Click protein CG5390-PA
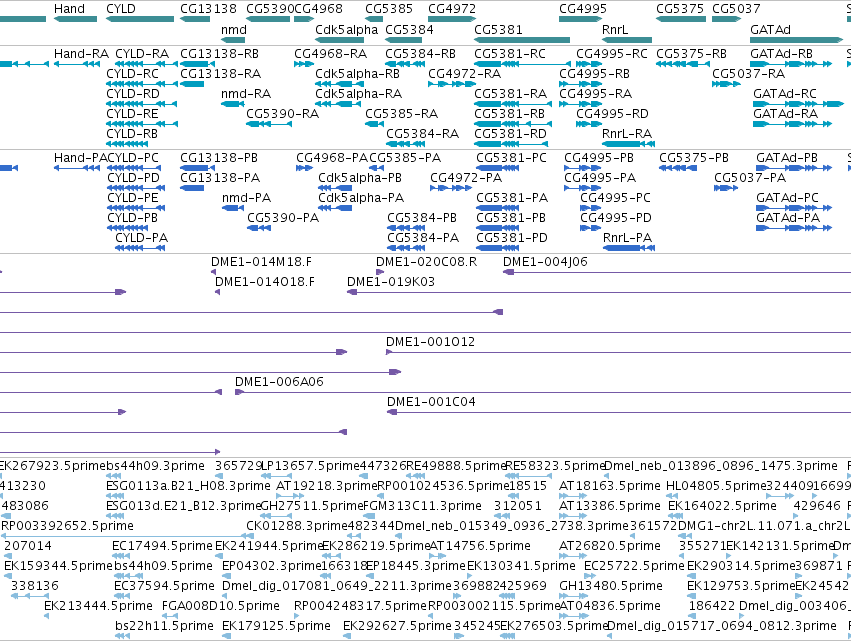 [283, 218]
